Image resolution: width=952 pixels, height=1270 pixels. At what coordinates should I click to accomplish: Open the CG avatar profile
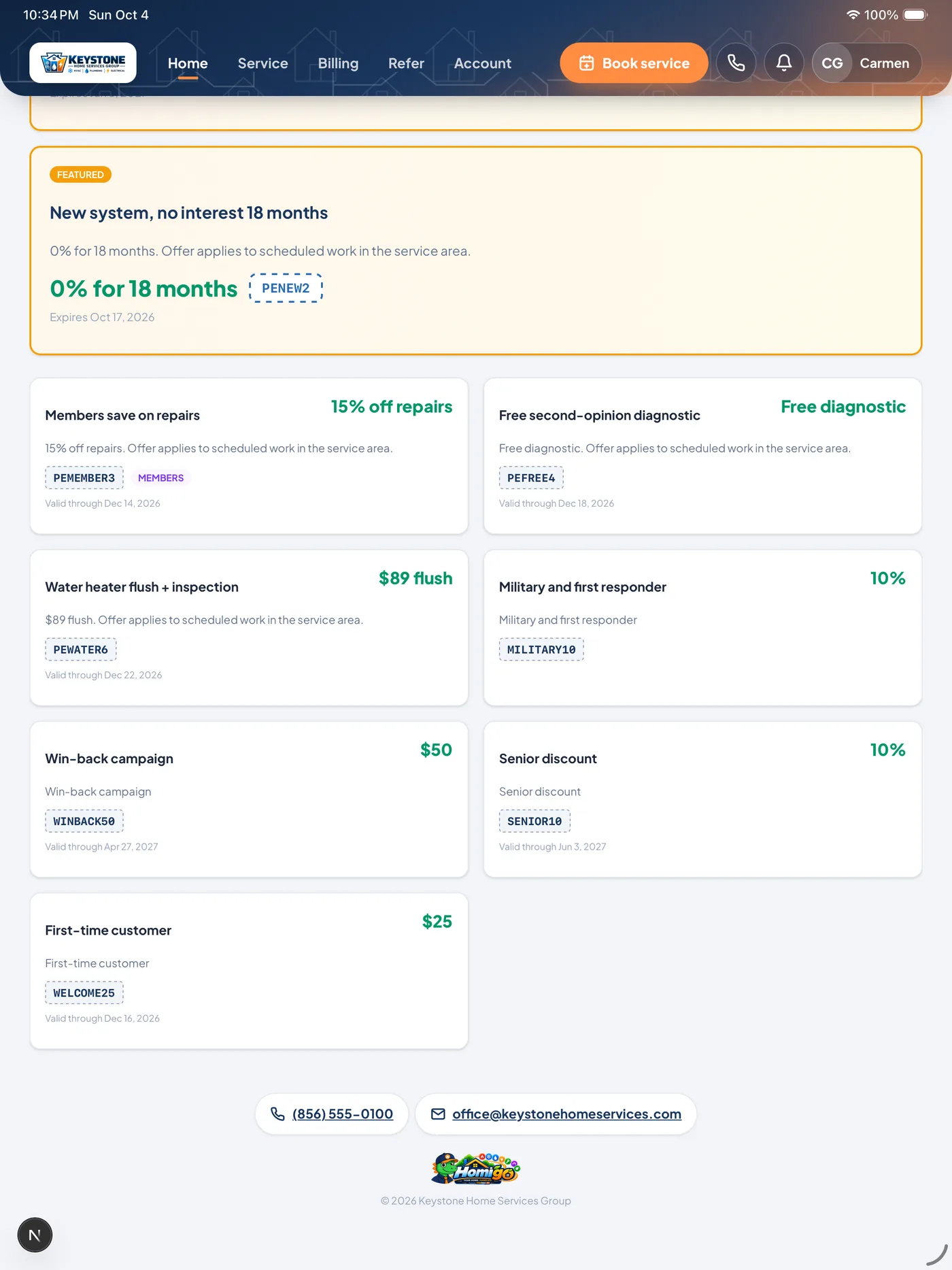832,63
